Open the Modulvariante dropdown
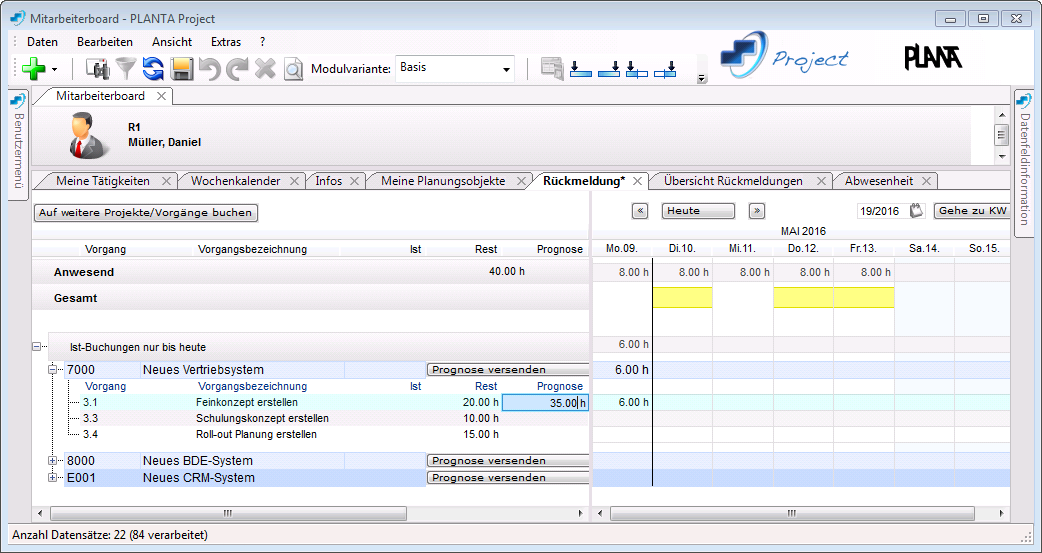 pos(506,69)
